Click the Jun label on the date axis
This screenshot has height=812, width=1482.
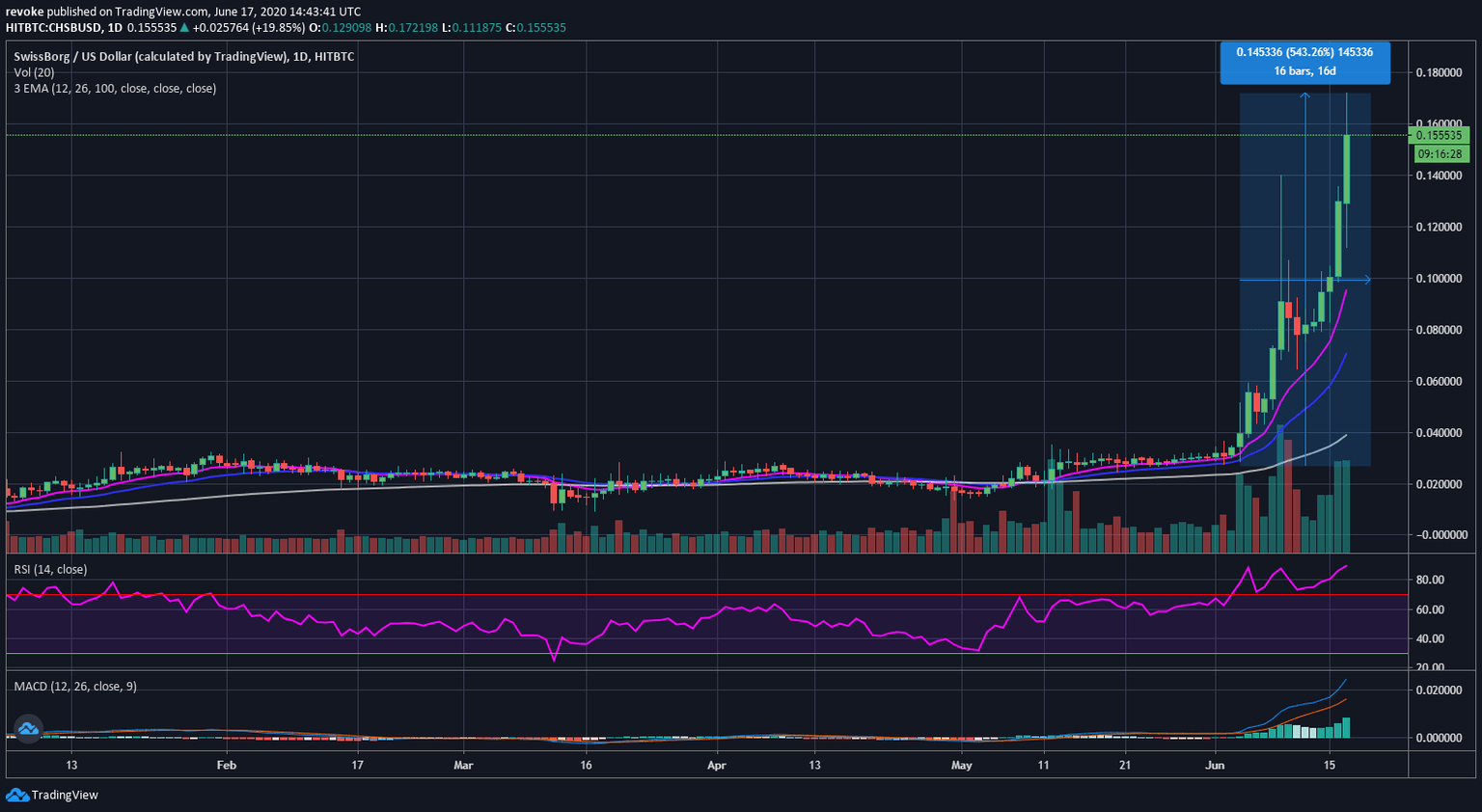click(x=1215, y=766)
